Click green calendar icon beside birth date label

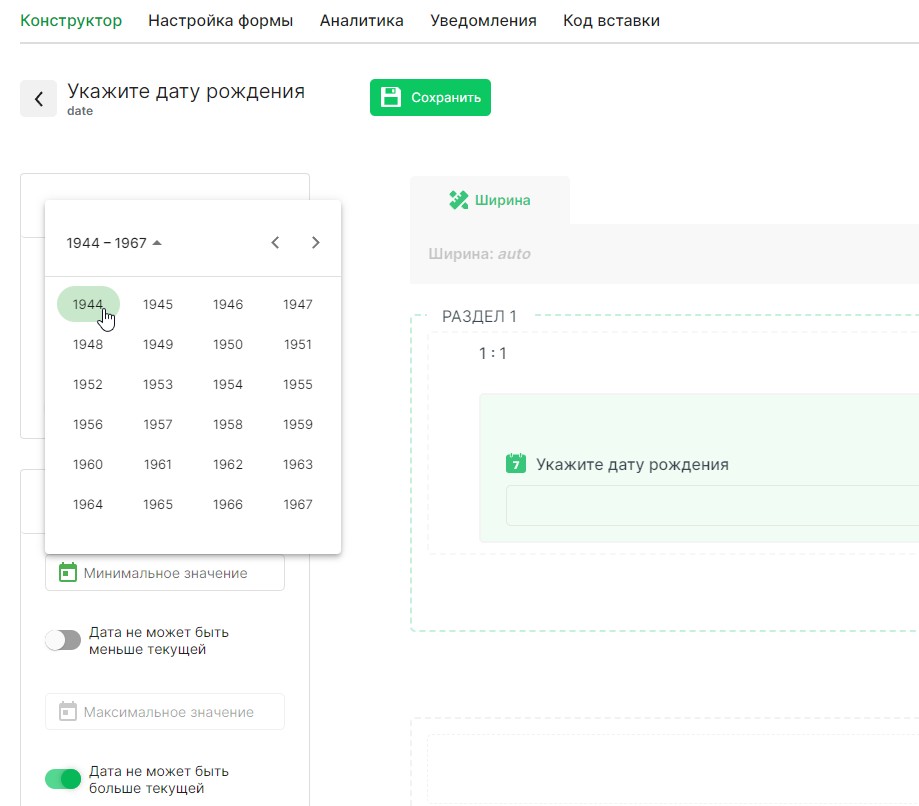[x=516, y=464]
